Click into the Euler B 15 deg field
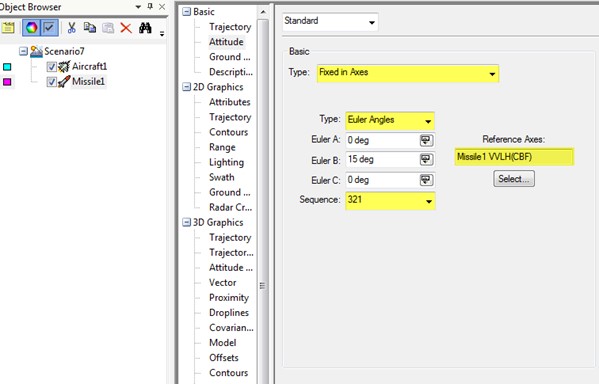 click(382, 159)
